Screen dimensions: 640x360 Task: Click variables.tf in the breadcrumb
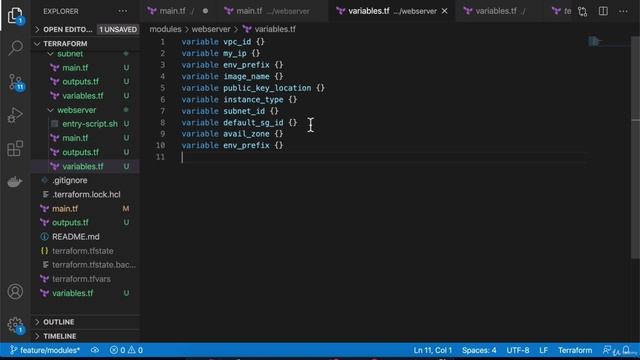(x=275, y=29)
